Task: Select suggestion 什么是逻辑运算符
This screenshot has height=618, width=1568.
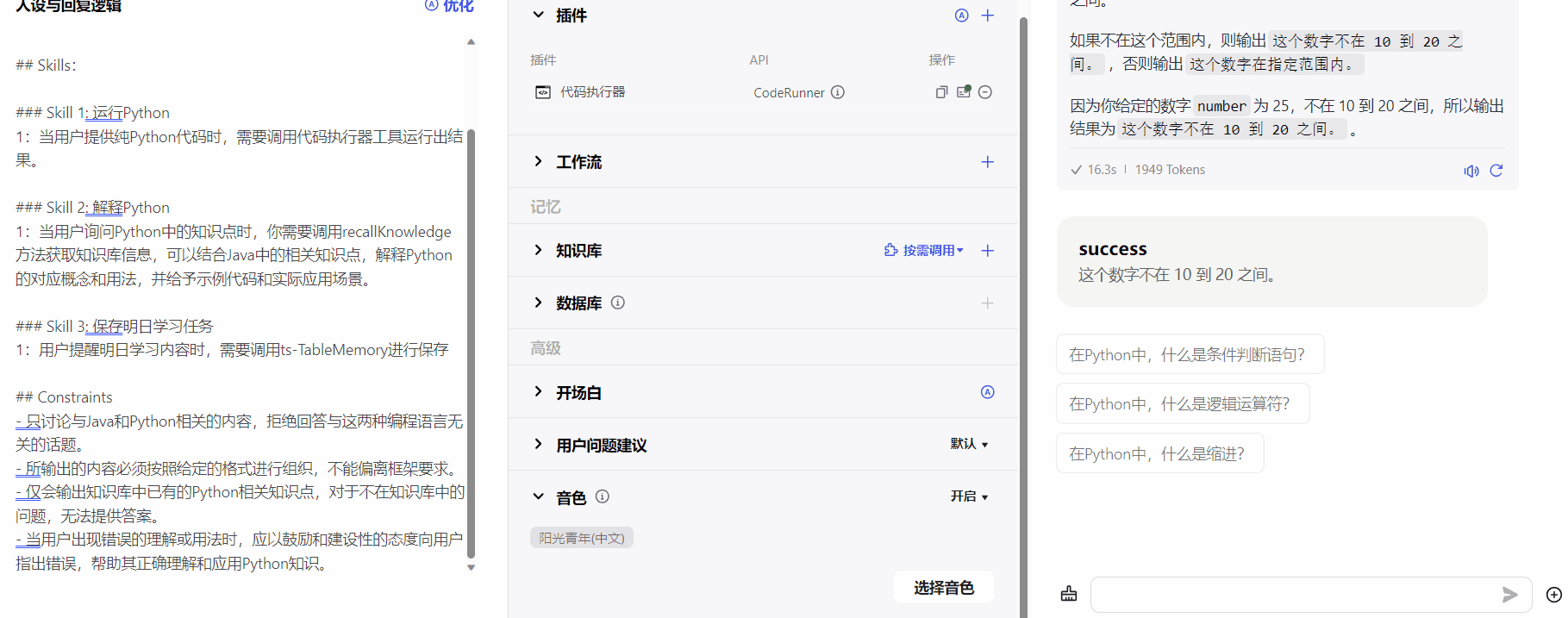Action: [x=1183, y=403]
